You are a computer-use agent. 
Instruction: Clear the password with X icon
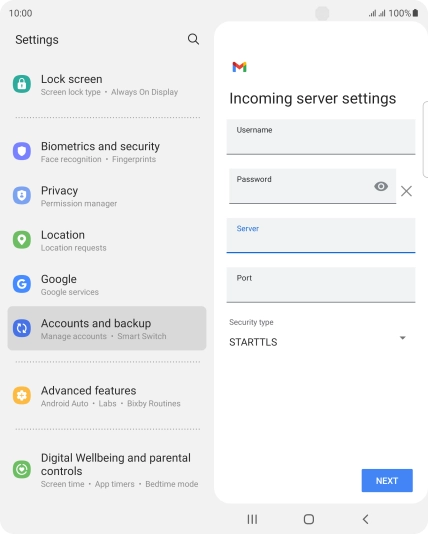pos(406,191)
